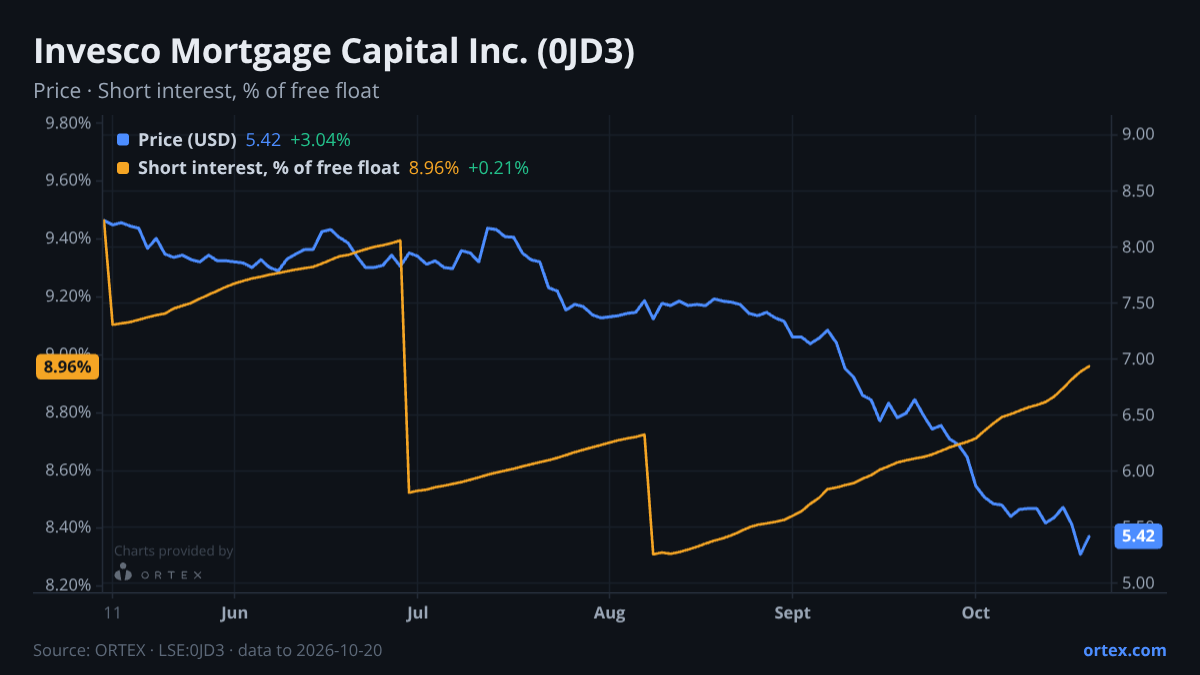Click the orange Short interest legend swatch
The width and height of the screenshot is (1200, 675).
pos(123,168)
